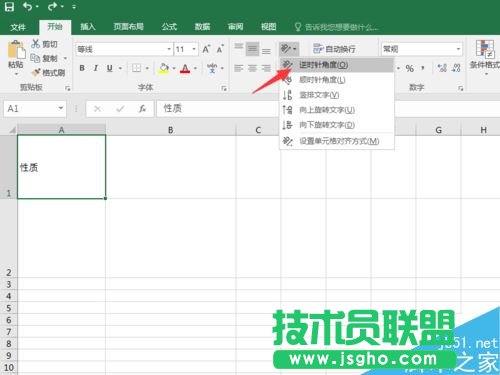Choose 向上旋转文字(U) rotate text up
Viewport: 500px width, 375px height.
point(337,110)
